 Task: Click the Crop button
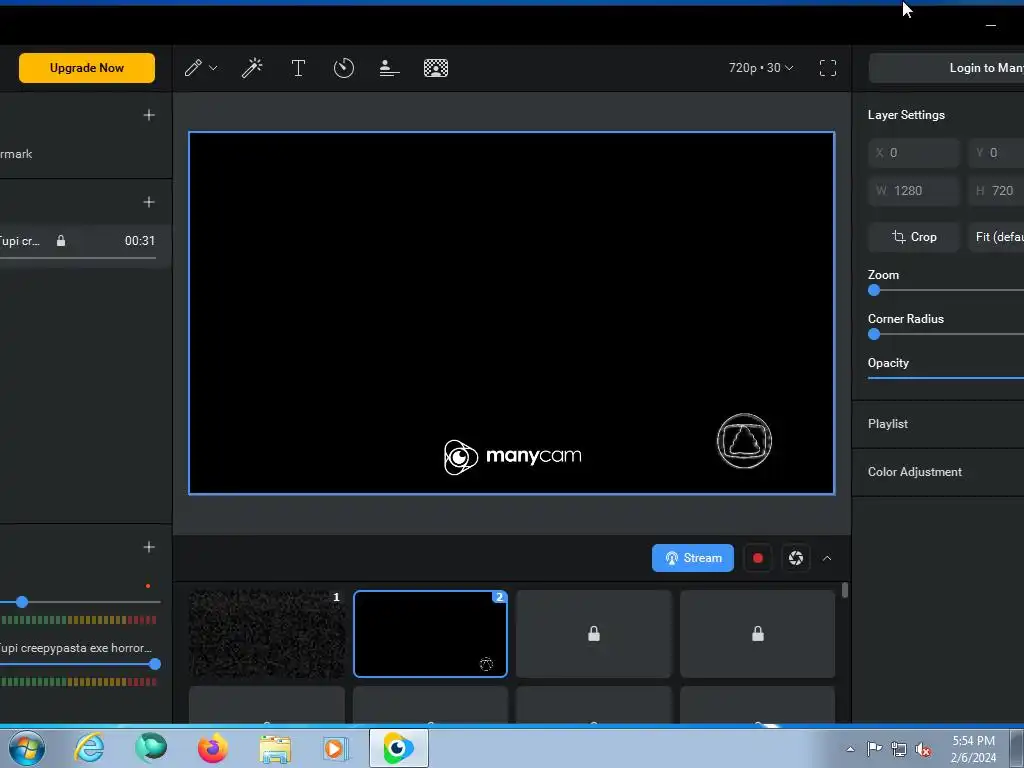coord(914,237)
